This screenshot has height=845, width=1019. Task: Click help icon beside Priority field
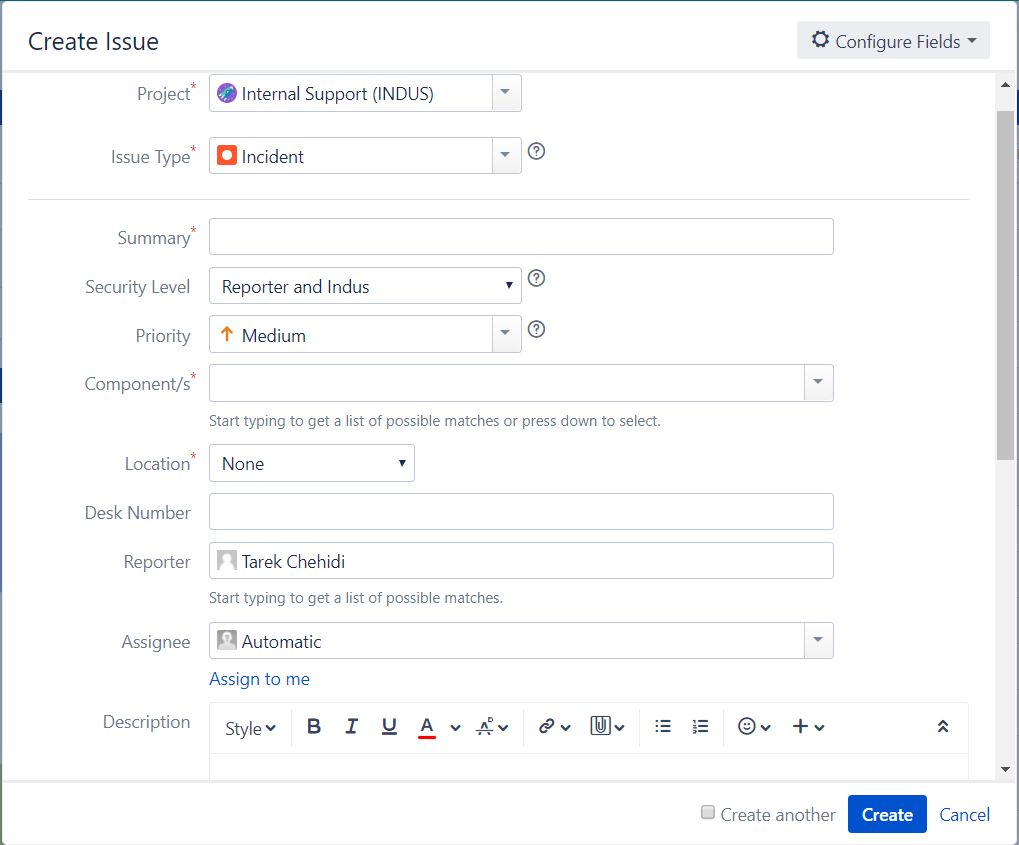(x=536, y=329)
